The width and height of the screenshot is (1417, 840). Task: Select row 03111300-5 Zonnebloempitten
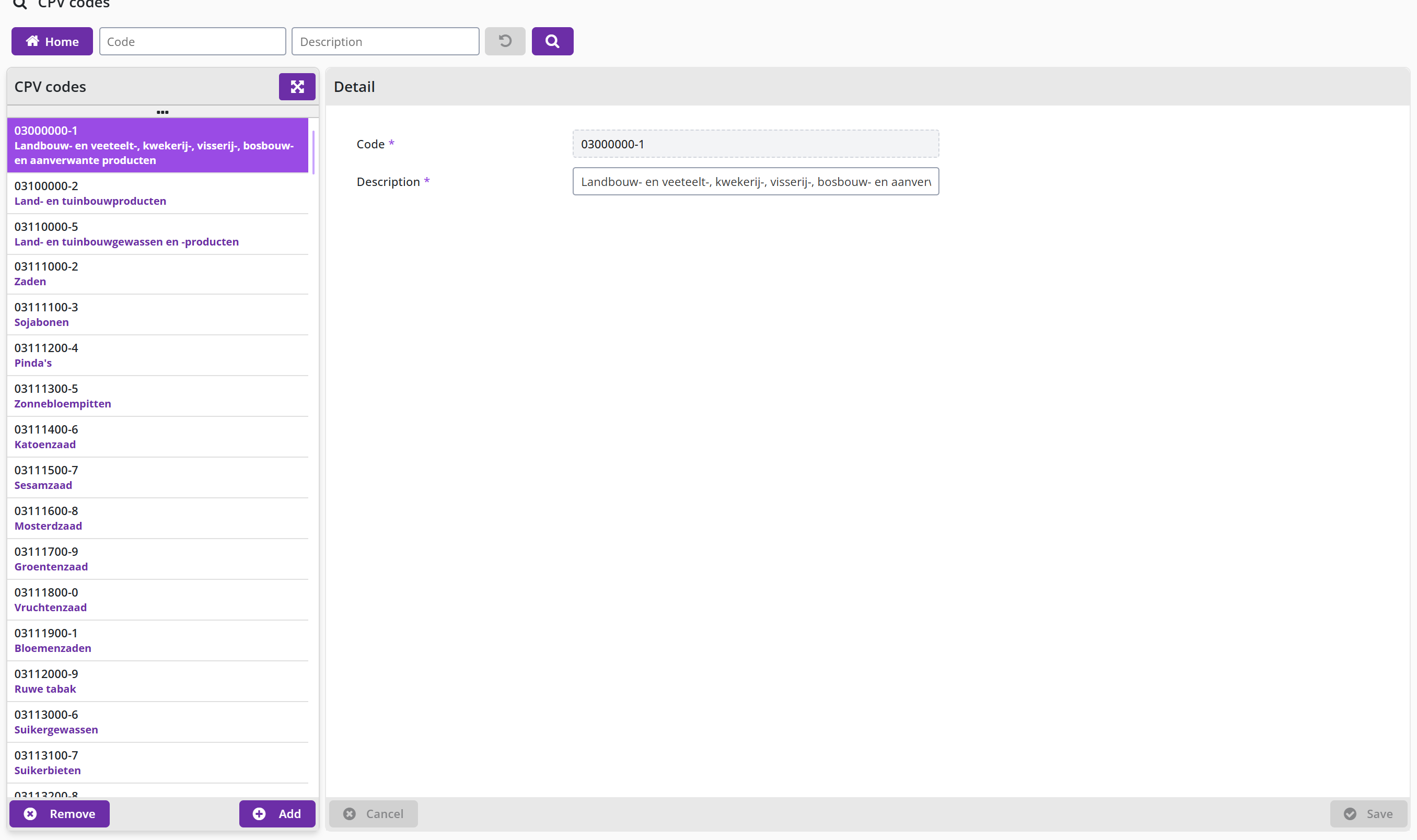click(x=157, y=396)
